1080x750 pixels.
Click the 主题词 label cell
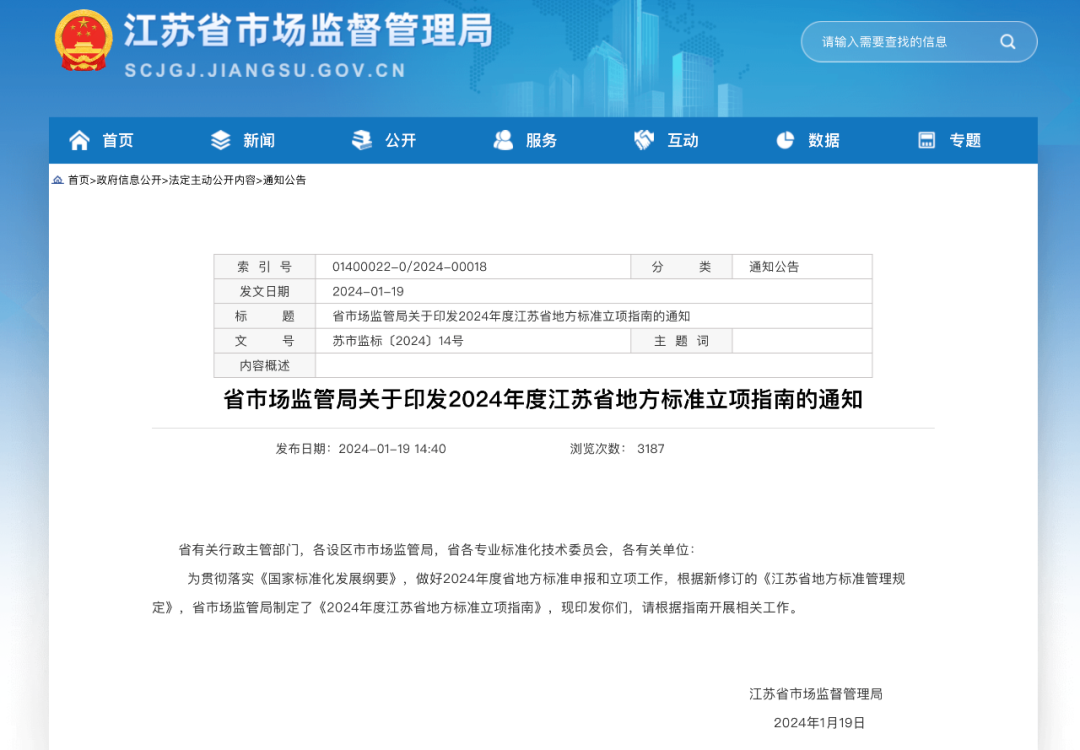point(681,341)
